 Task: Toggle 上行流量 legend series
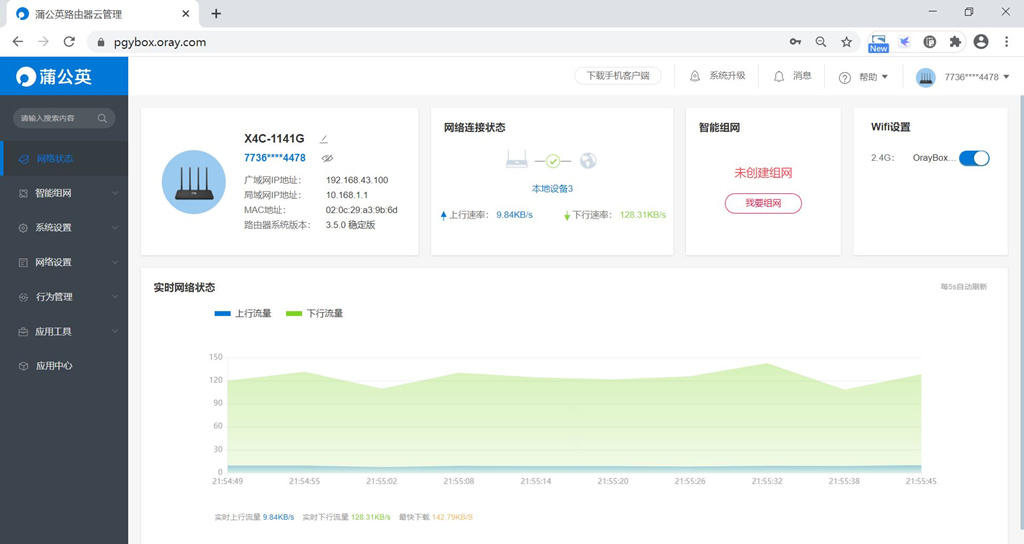(242, 313)
